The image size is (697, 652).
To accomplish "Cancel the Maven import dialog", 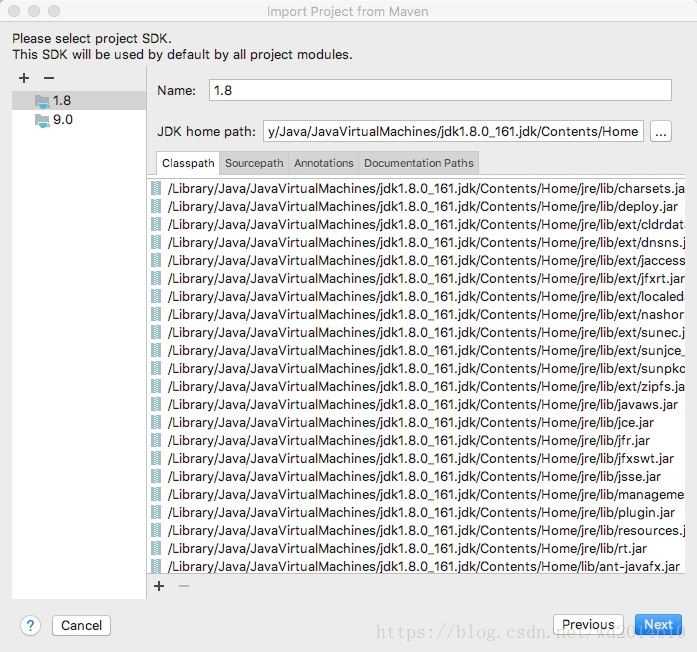I will pos(81,625).
